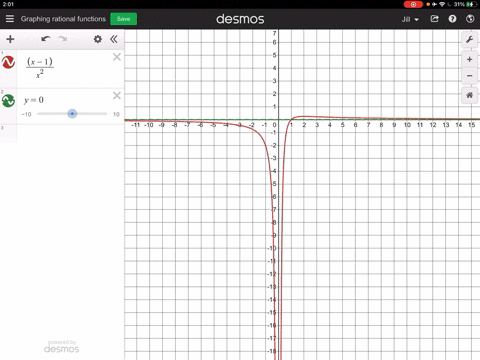This screenshot has width=480, height=360.
Task: Click the empty expression row 3
Action: pyautogui.click(x=62, y=134)
